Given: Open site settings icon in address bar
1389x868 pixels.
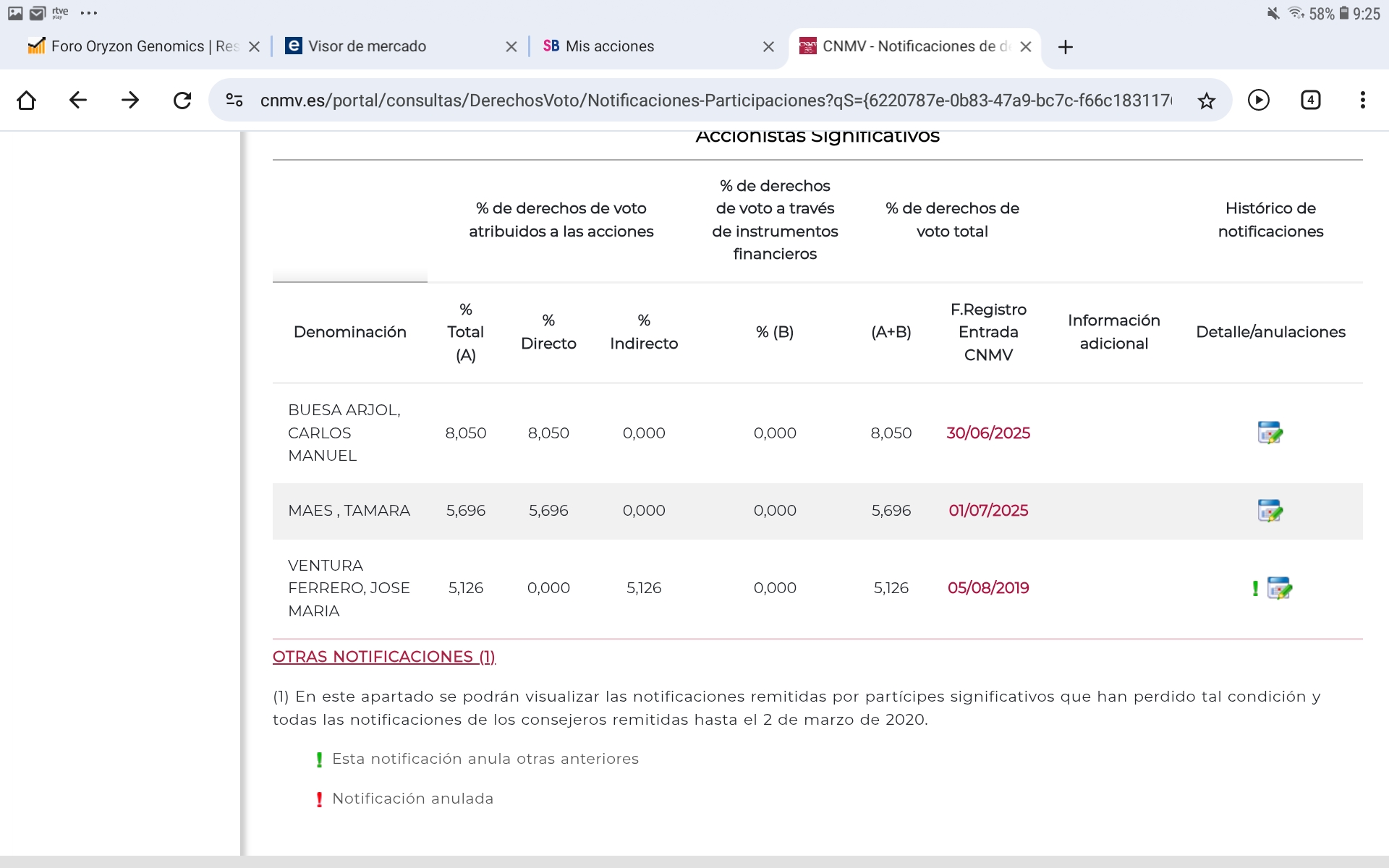Looking at the screenshot, I should pos(234,100).
